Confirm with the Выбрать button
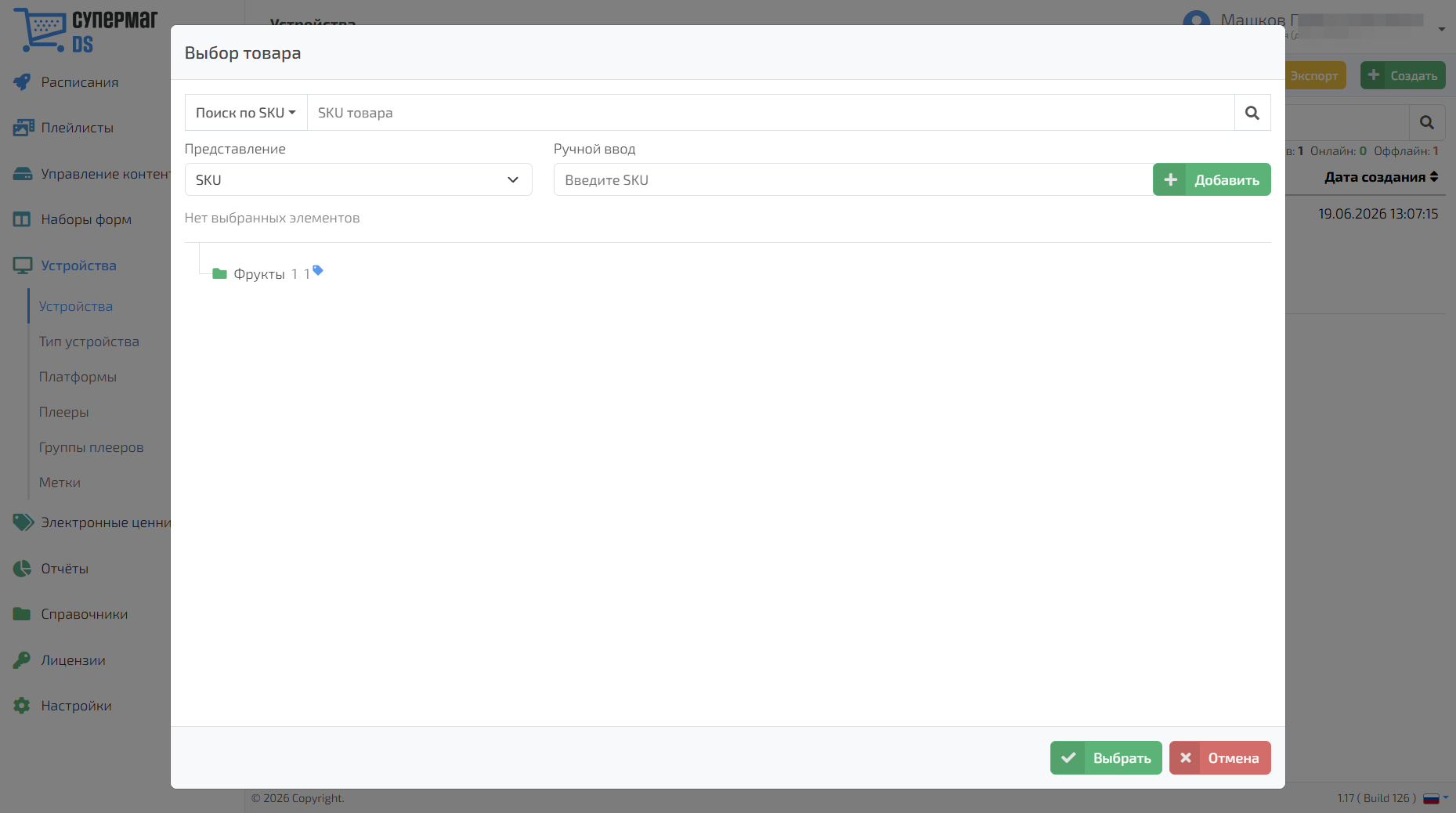Image resolution: width=1456 pixels, height=813 pixels. tap(1106, 758)
